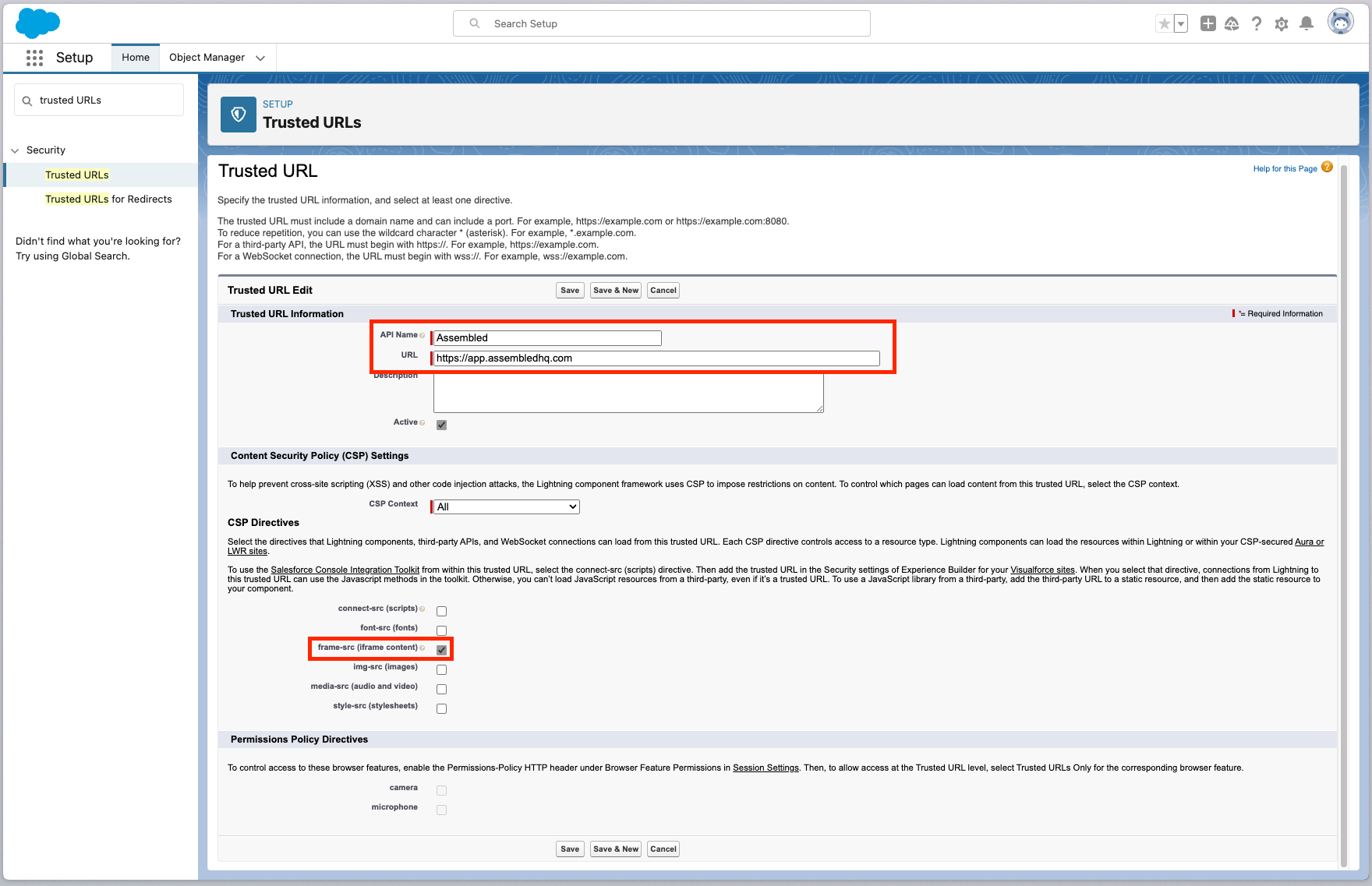Enable img-src (images) checkbox

pyautogui.click(x=441, y=669)
